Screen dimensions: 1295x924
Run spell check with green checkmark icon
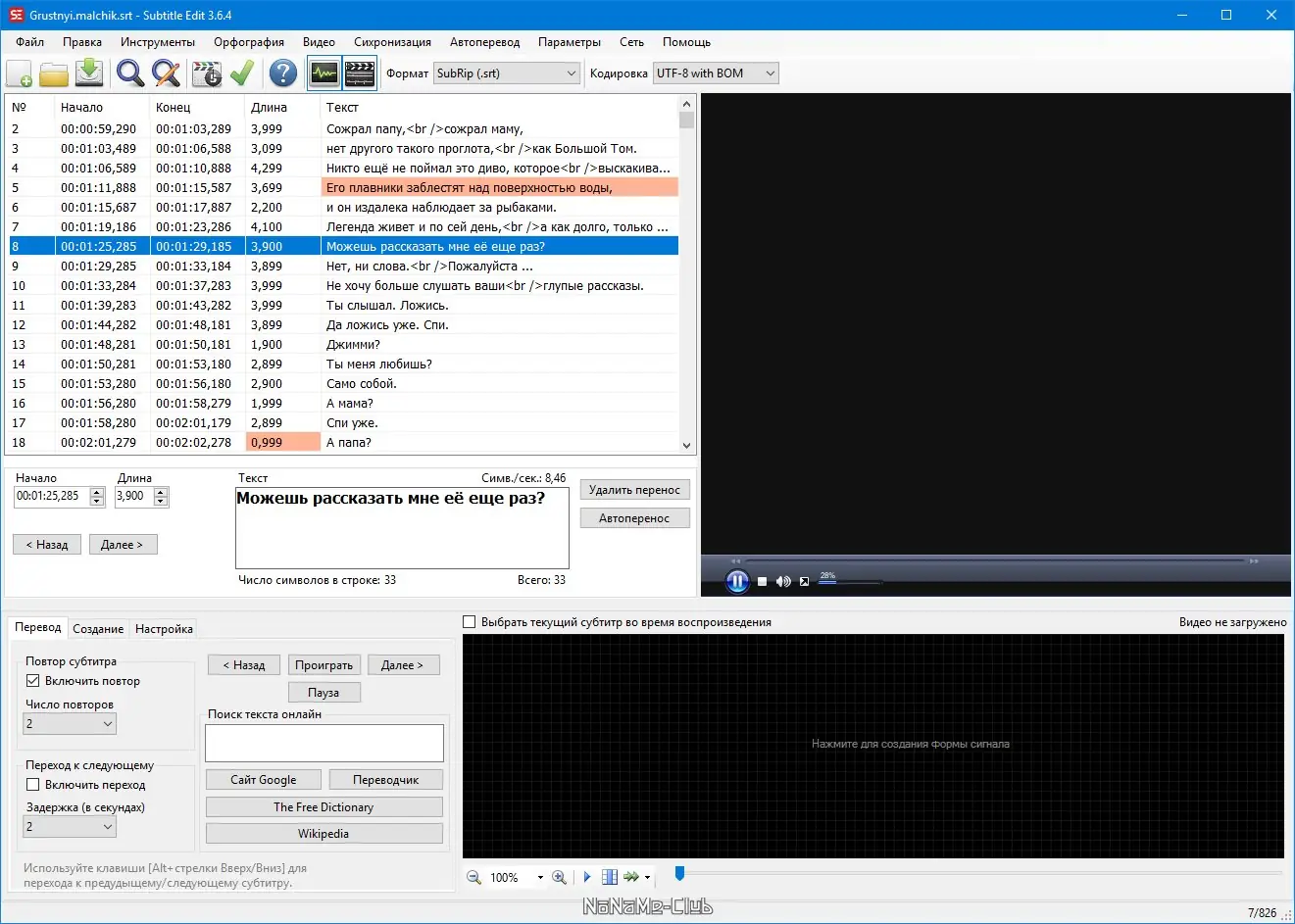tap(241, 73)
